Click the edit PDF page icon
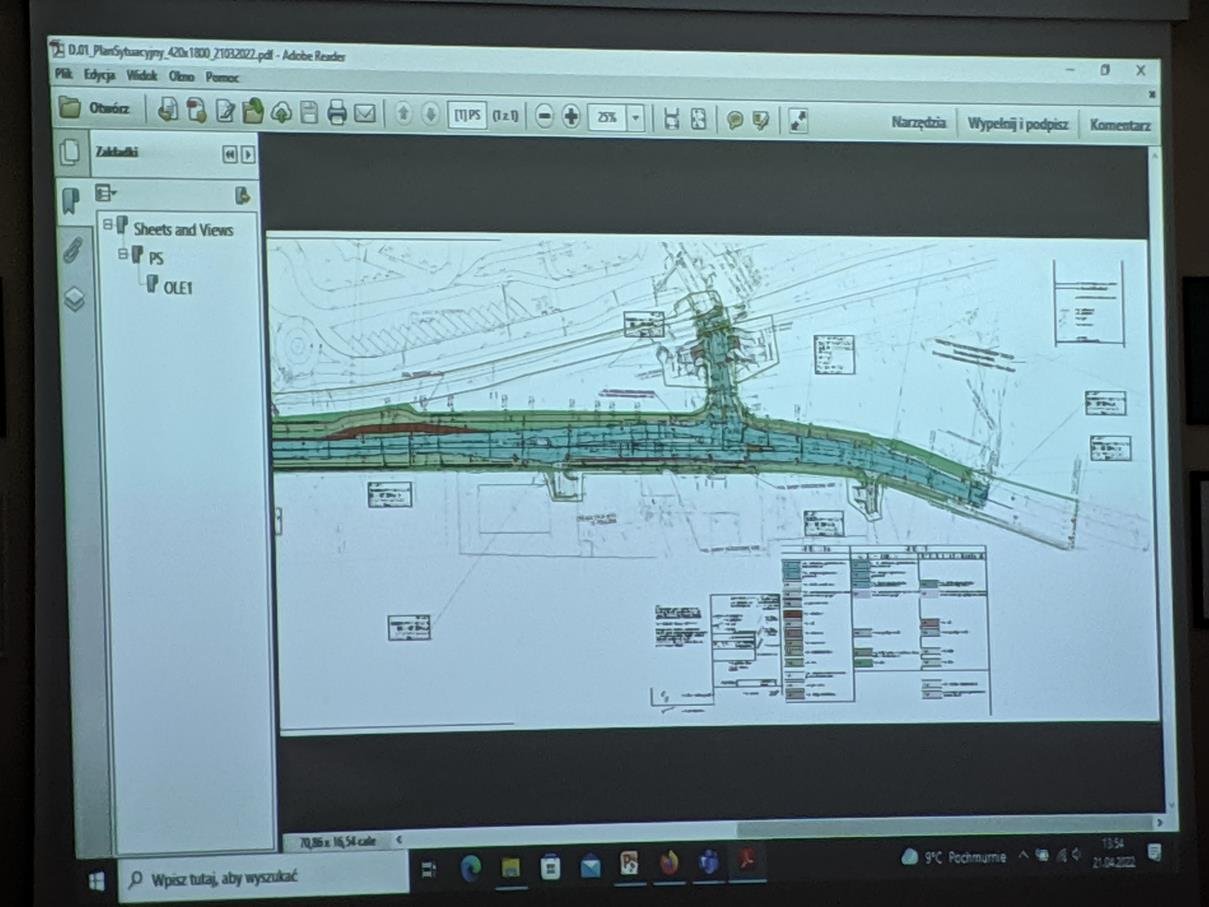 [x=225, y=112]
